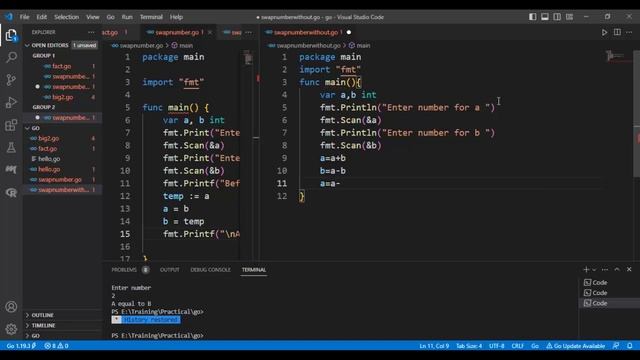Screen dimensions: 640x360
Task: Click the feedback icon in status bar
Action: pos(616,346)
